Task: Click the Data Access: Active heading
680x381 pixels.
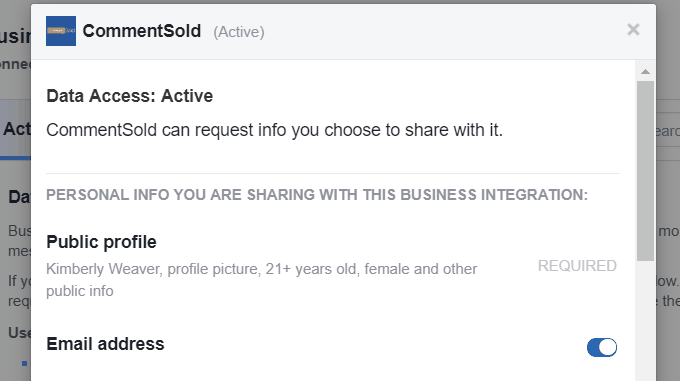Action: coord(130,96)
